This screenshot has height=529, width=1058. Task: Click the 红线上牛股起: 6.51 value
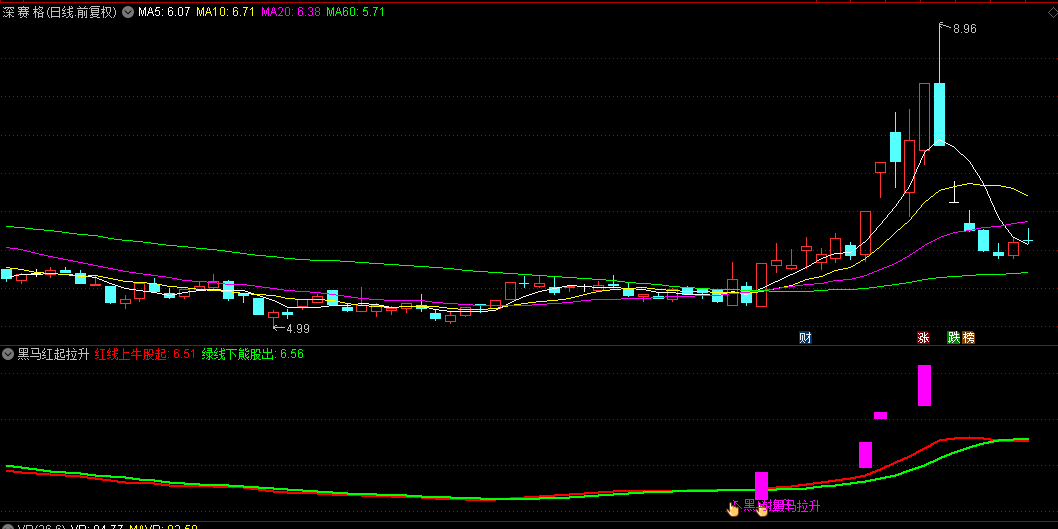tap(145, 354)
